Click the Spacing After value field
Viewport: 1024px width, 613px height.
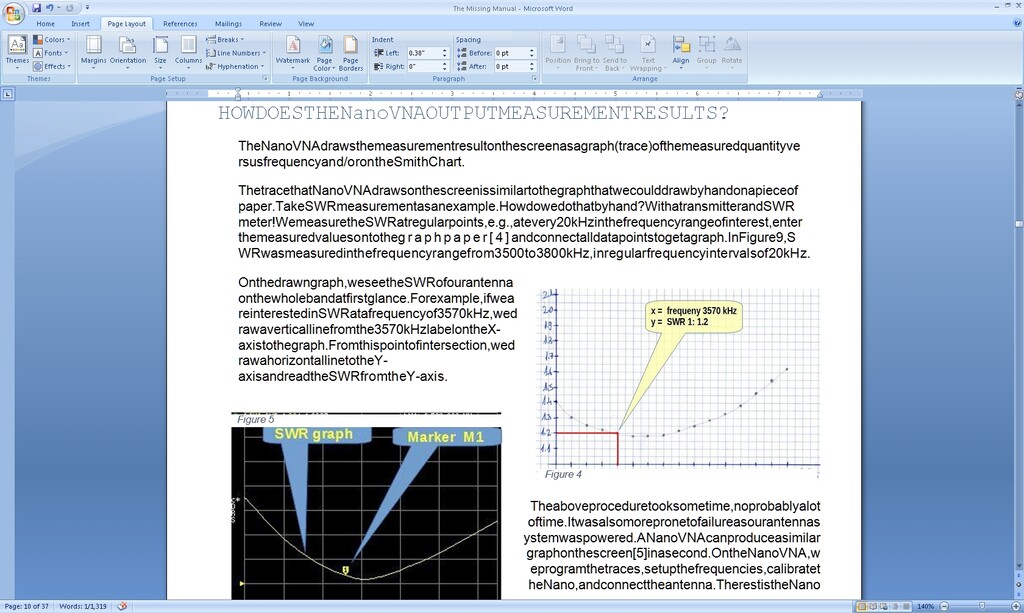(511, 66)
